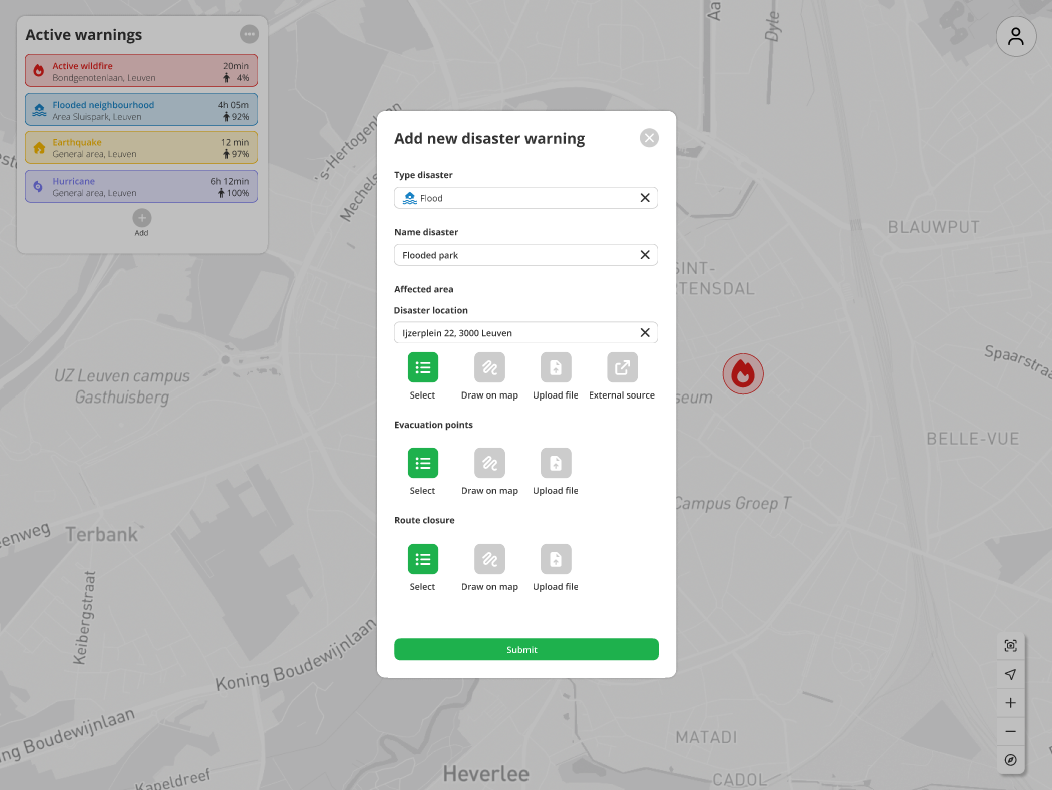This screenshot has width=1052, height=790.
Task: Click the Add warning plus icon
Action: pos(142,218)
